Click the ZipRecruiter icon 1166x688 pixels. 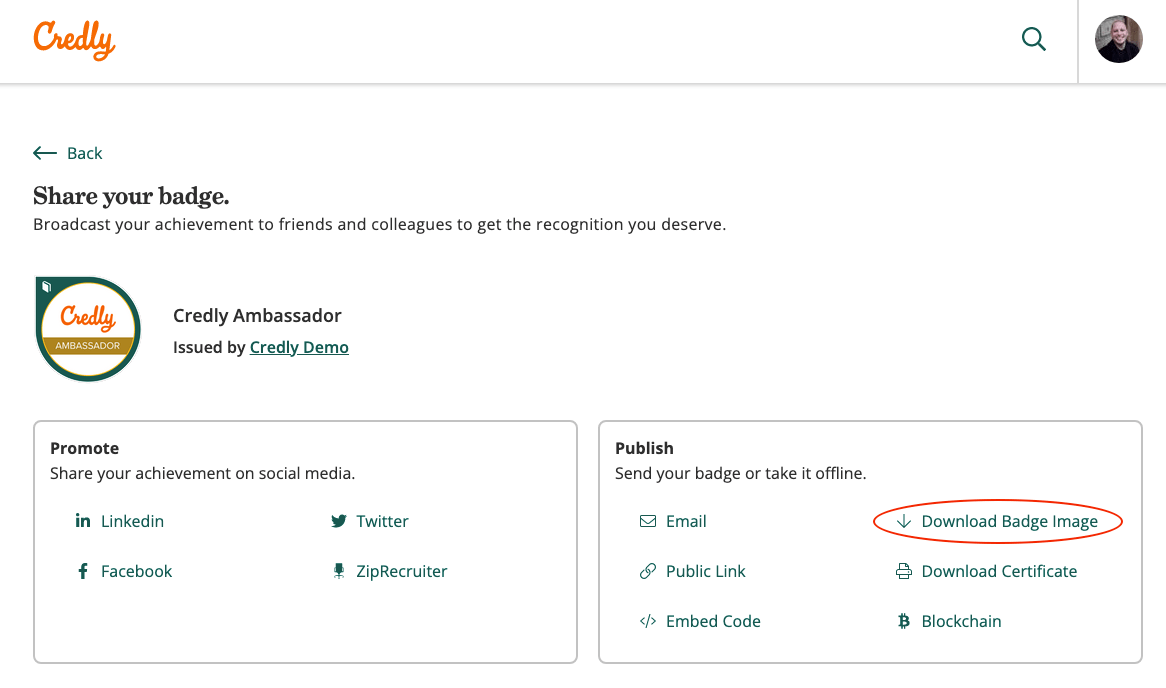click(x=339, y=571)
